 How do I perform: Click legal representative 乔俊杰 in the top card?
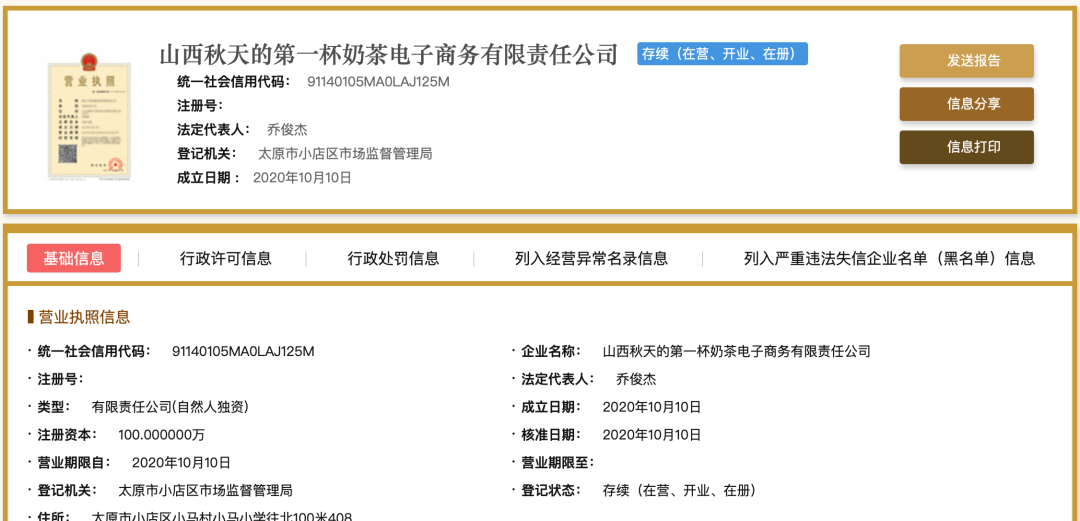point(287,130)
